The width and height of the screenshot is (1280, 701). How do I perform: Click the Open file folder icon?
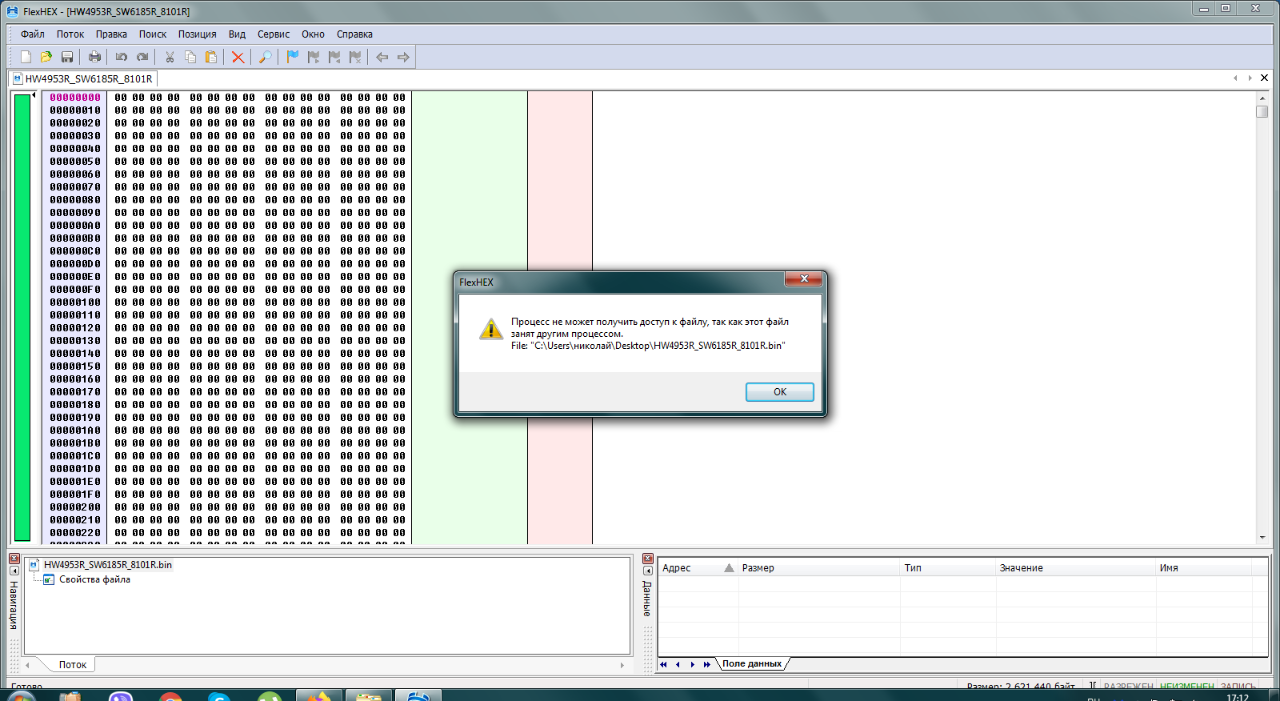46,57
